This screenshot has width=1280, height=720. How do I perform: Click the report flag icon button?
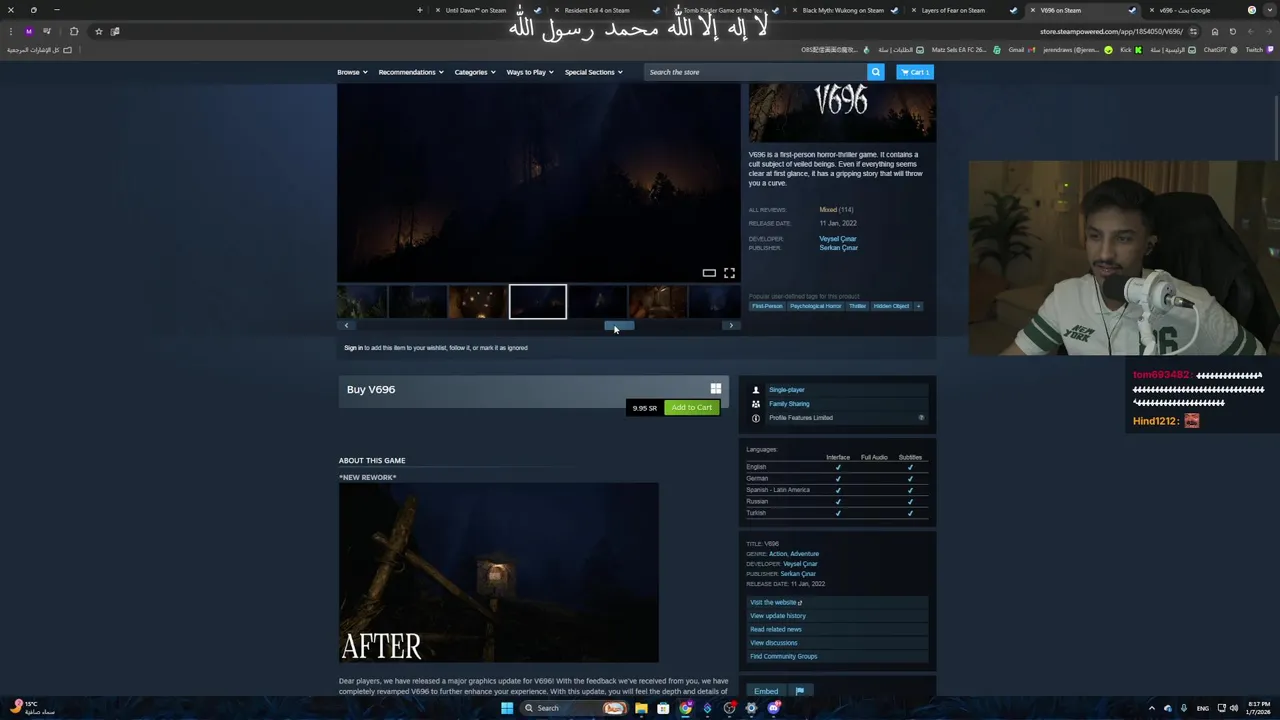tap(799, 691)
